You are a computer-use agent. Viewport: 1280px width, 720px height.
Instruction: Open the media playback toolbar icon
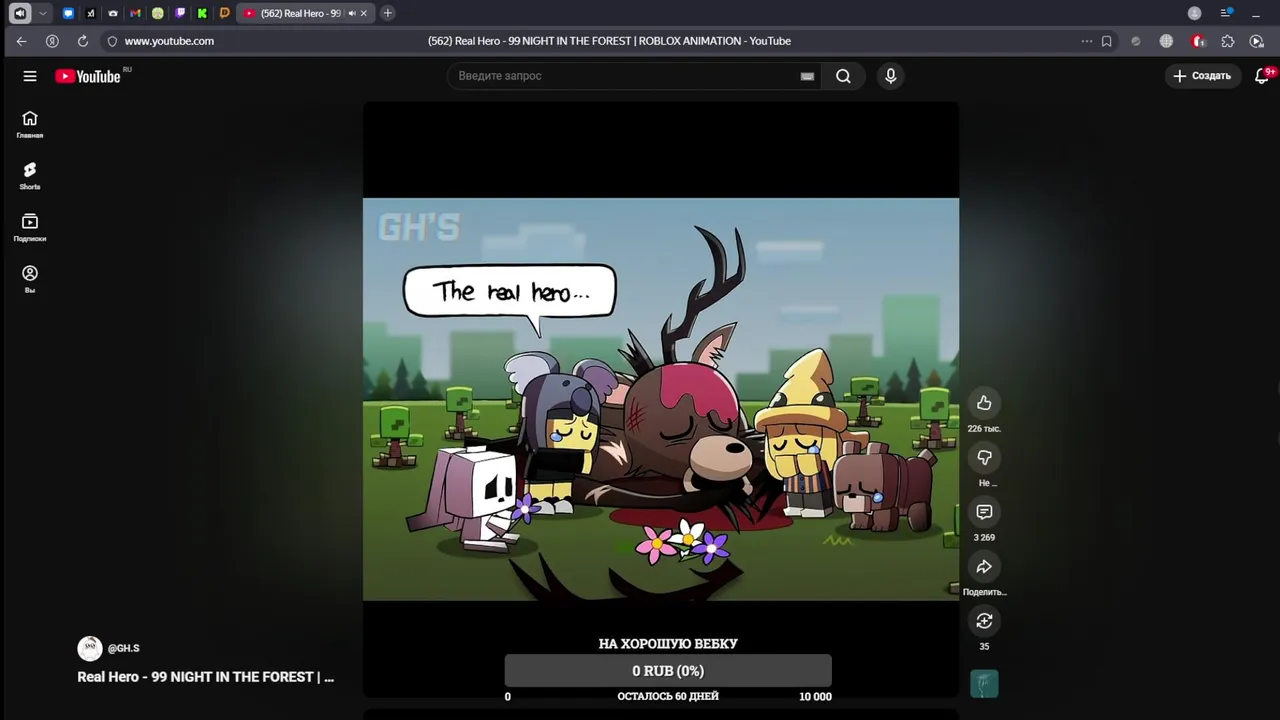[1257, 41]
